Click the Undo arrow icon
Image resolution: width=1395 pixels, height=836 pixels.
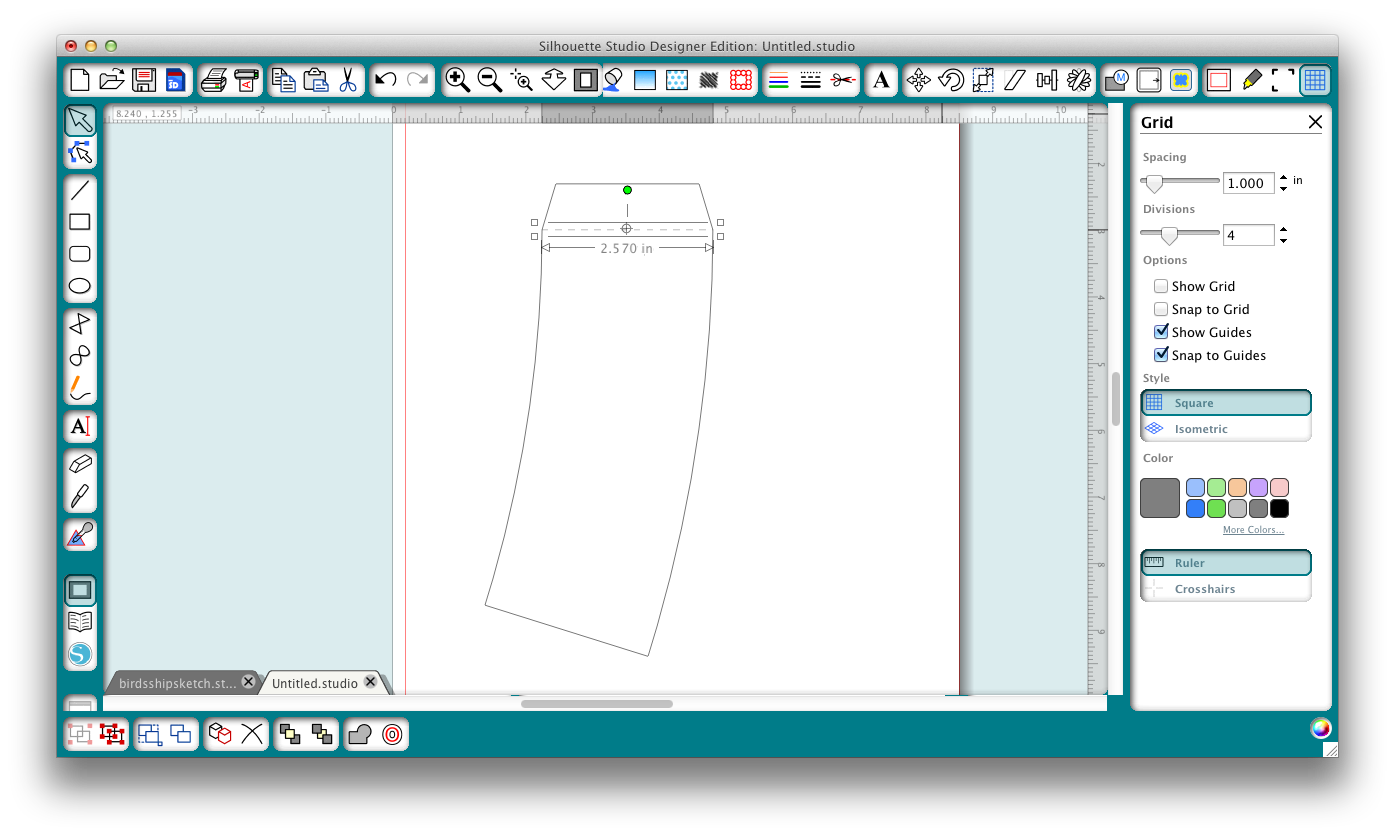[385, 80]
